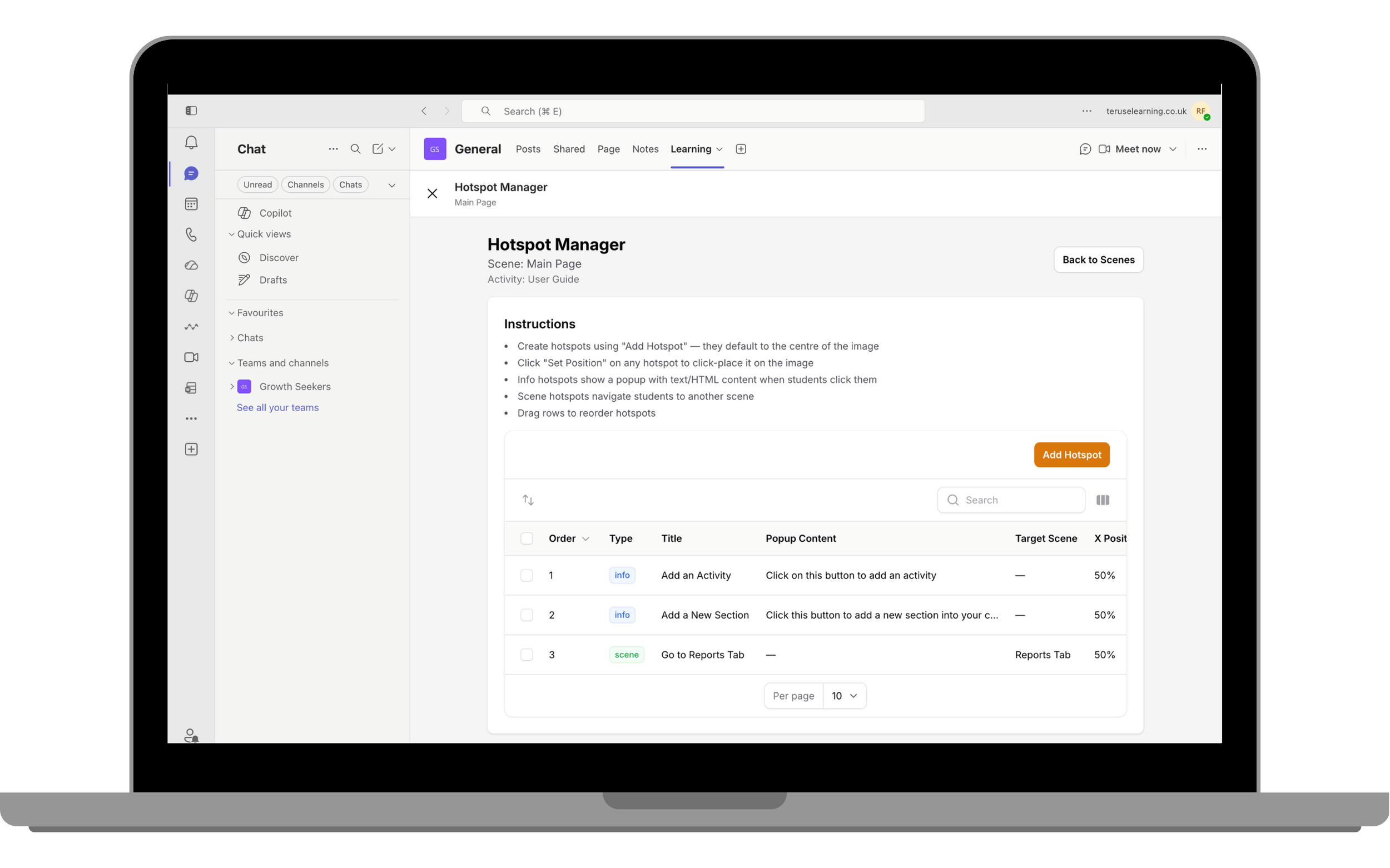Select all rows header checkbox
1390x868 pixels.
[x=526, y=538]
